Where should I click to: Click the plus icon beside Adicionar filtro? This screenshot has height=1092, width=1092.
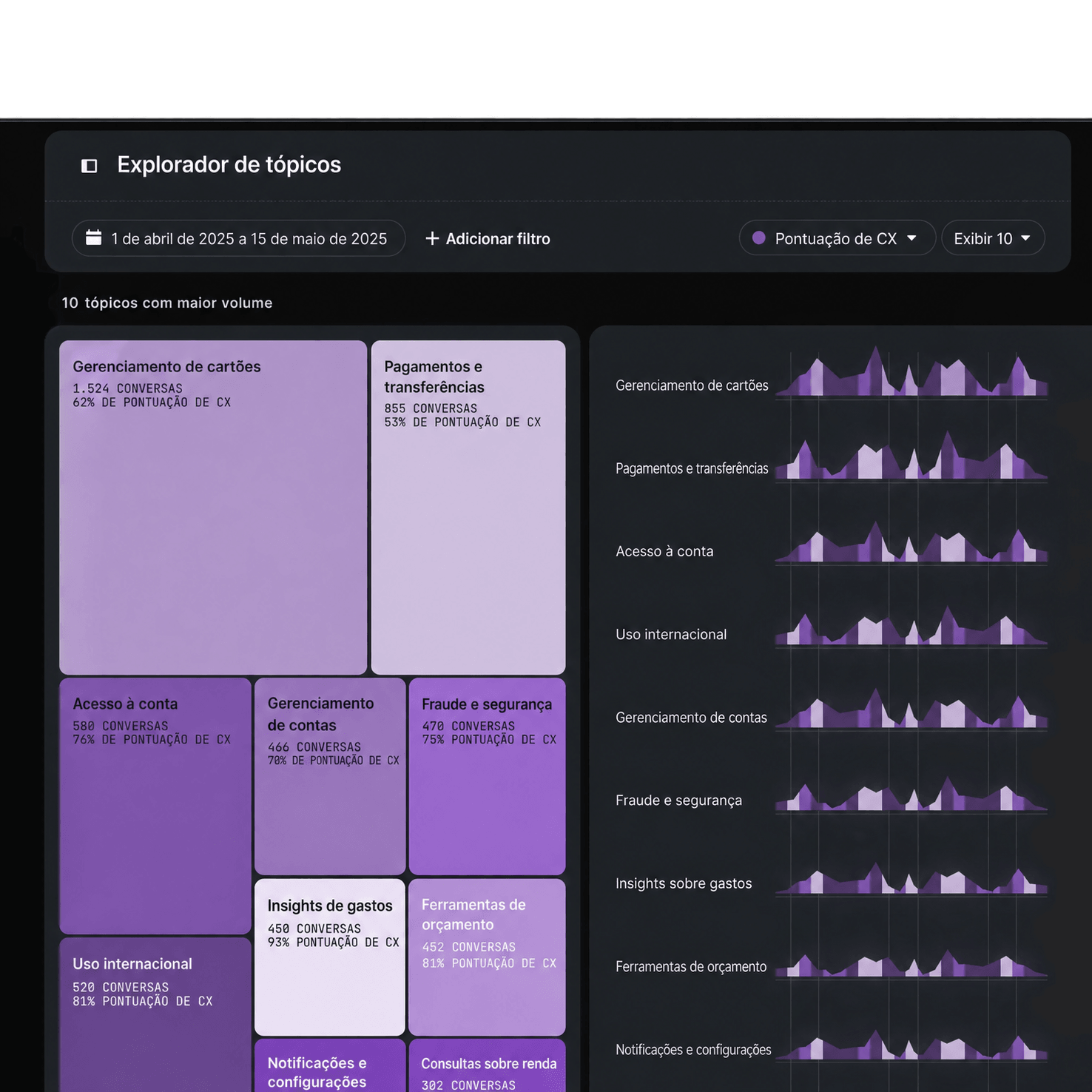432,238
